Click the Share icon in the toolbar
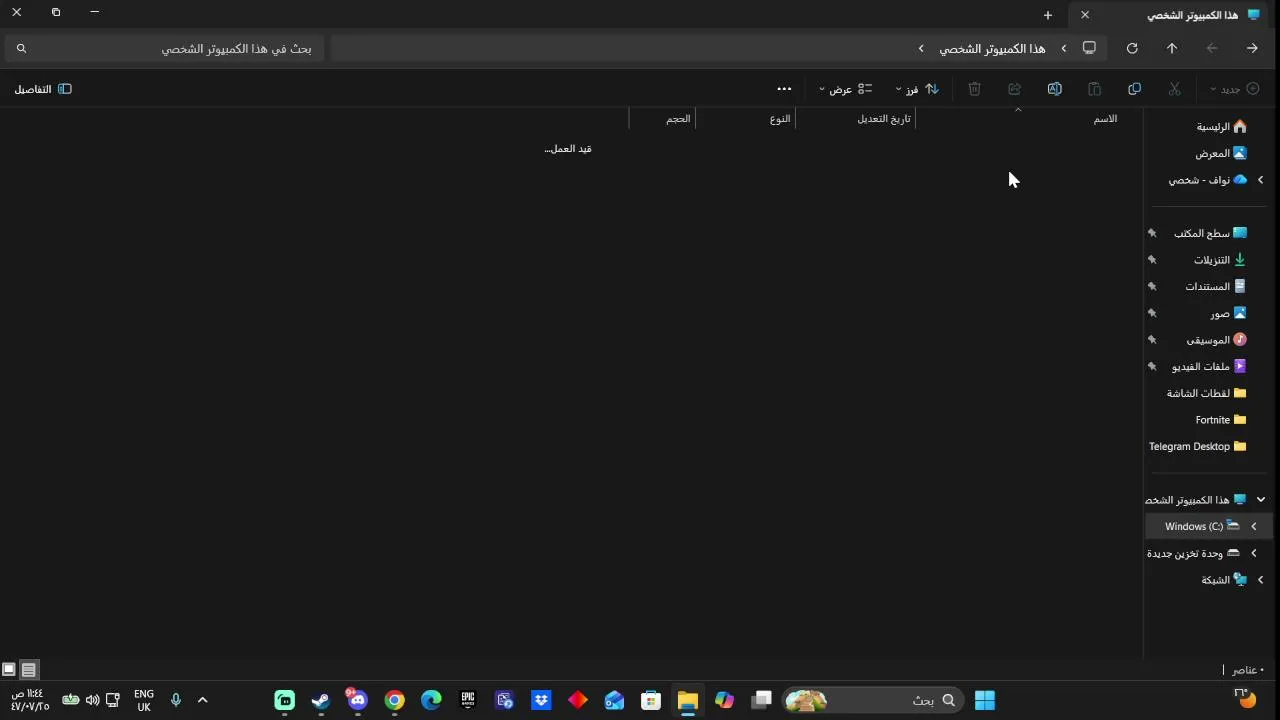This screenshot has width=1280, height=720. click(x=1014, y=89)
